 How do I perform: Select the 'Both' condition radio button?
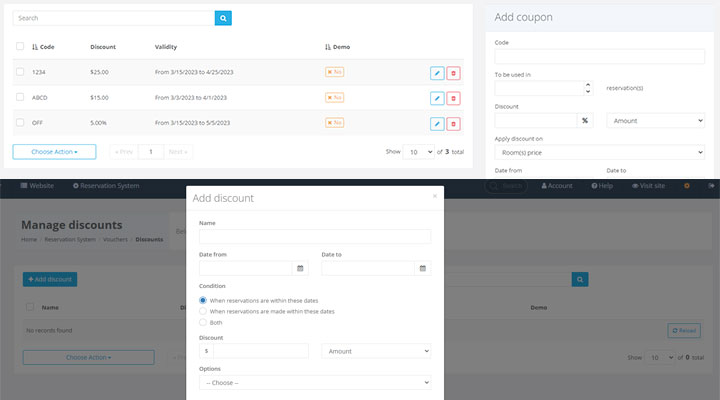pyautogui.click(x=203, y=322)
